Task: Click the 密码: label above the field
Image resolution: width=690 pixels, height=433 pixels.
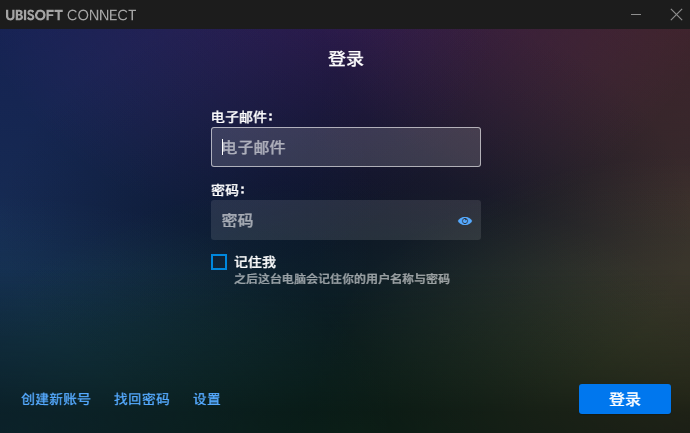Action: (228, 190)
